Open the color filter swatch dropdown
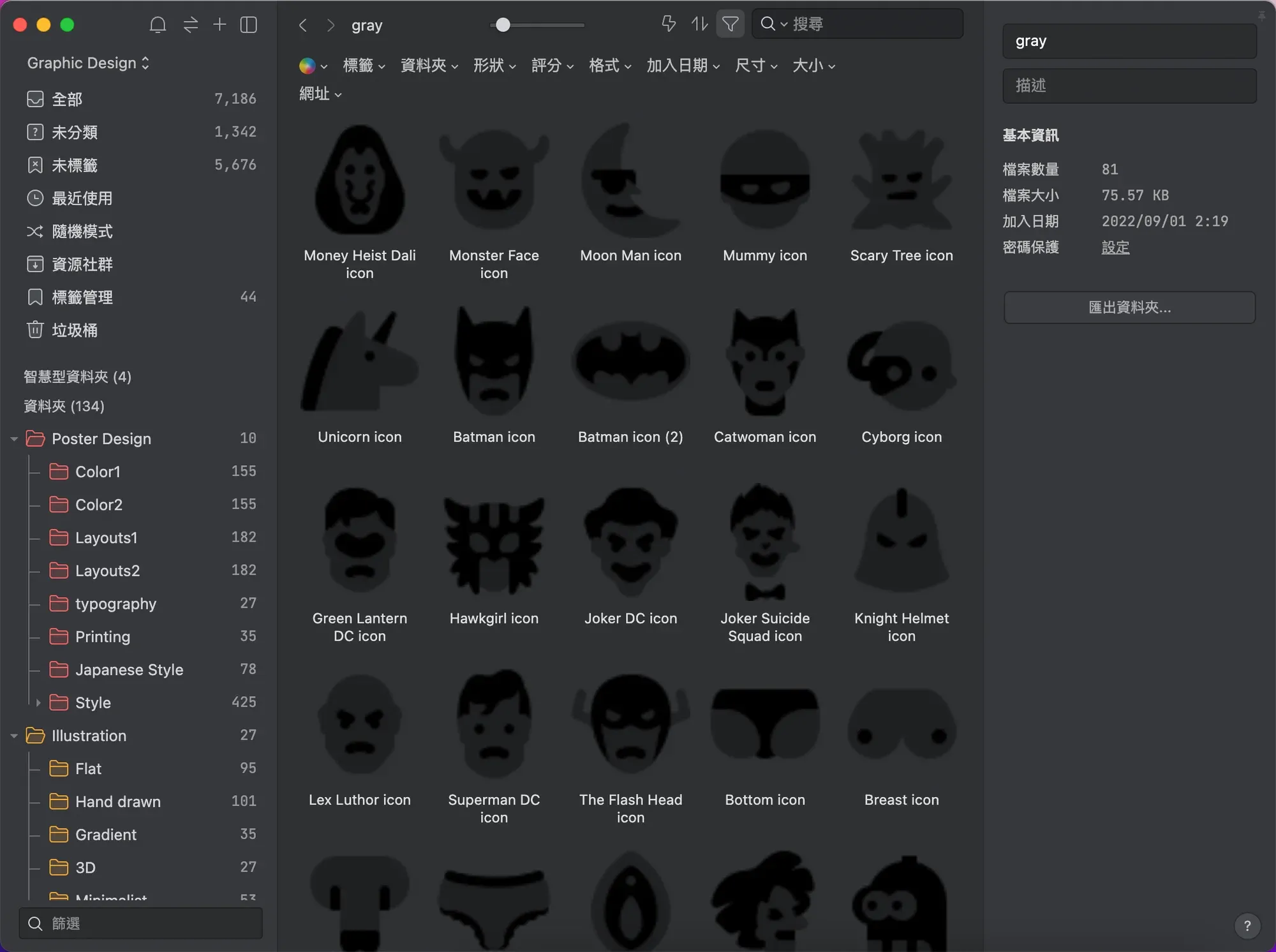 pos(313,66)
